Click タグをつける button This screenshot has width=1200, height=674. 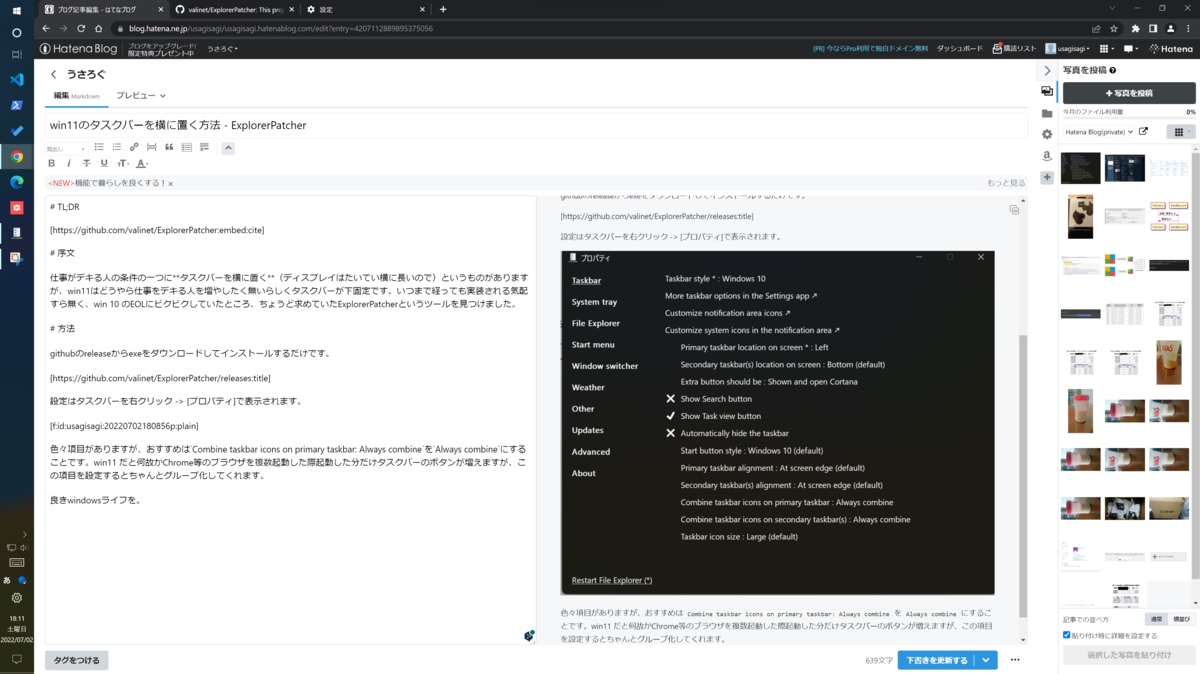click(x=76, y=660)
